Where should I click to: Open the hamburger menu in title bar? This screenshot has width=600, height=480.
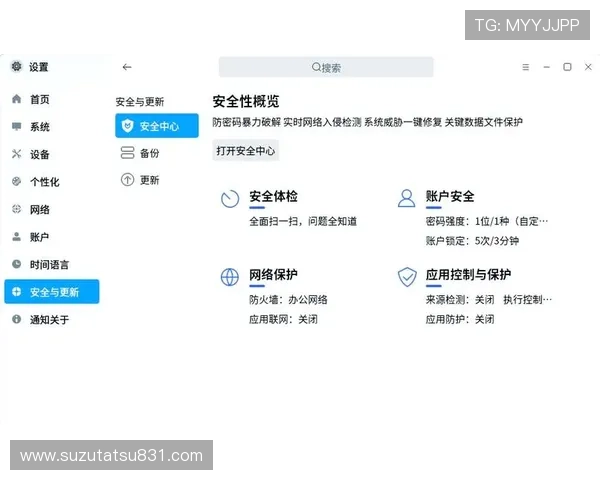click(526, 67)
